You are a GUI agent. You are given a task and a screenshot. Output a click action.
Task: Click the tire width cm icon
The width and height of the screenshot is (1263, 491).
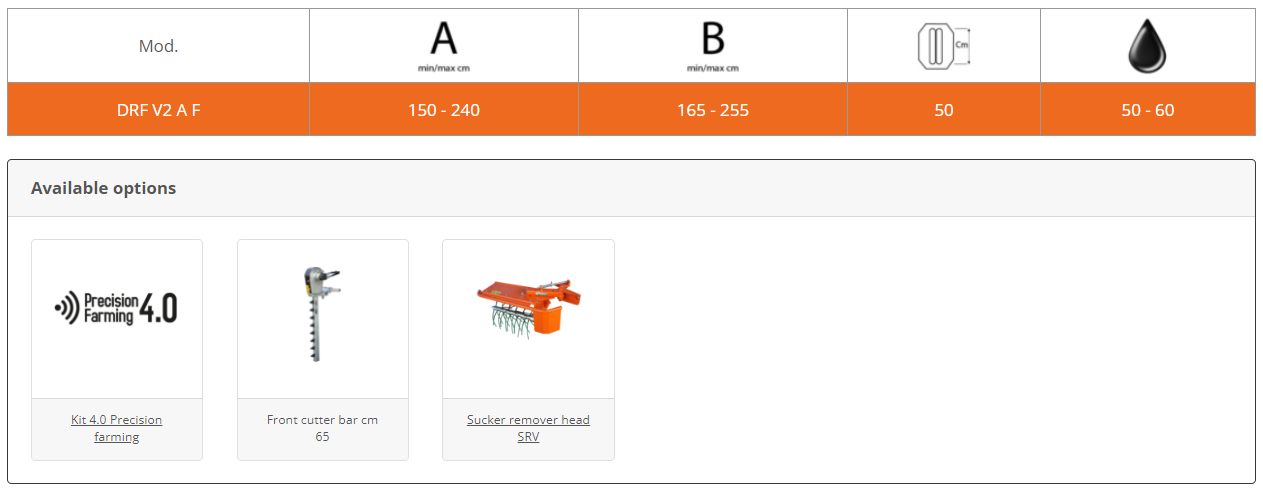(x=943, y=46)
